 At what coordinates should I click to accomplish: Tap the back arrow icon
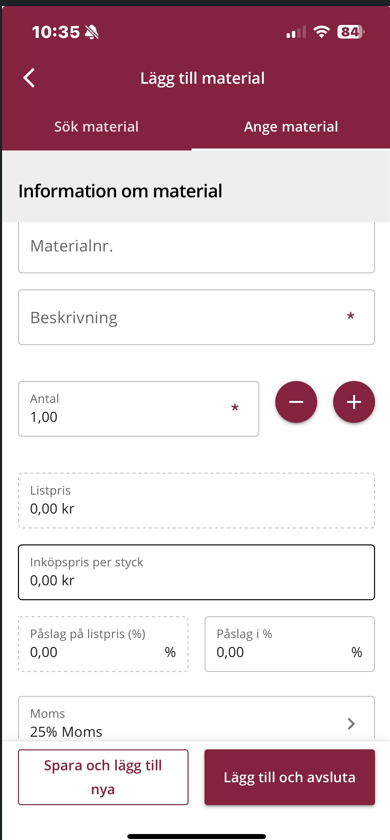click(29, 78)
